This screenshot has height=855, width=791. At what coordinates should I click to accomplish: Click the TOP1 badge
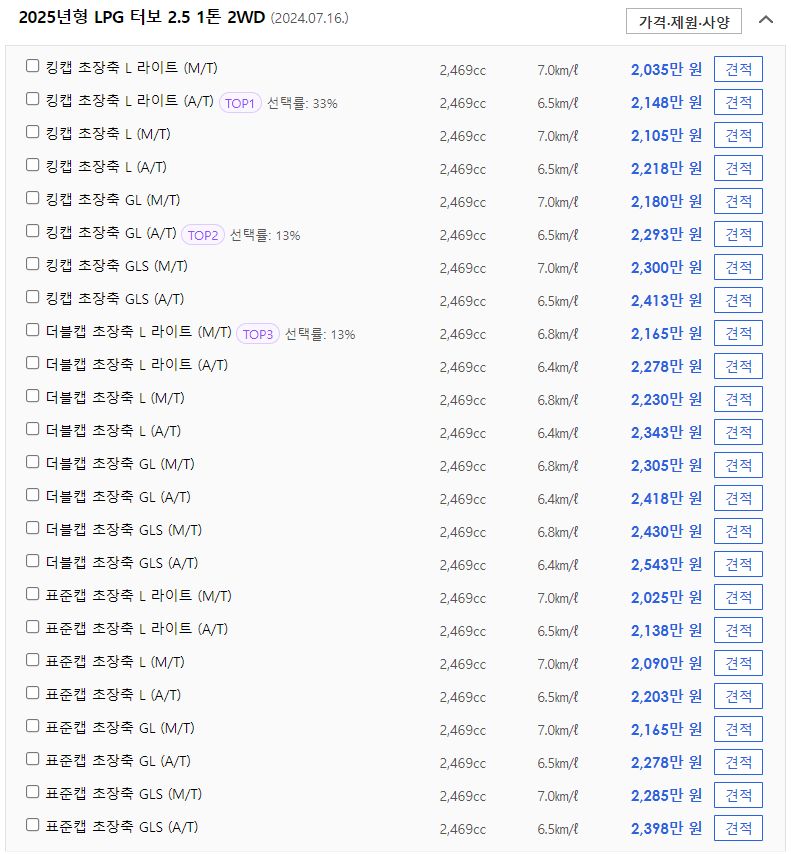tap(240, 103)
